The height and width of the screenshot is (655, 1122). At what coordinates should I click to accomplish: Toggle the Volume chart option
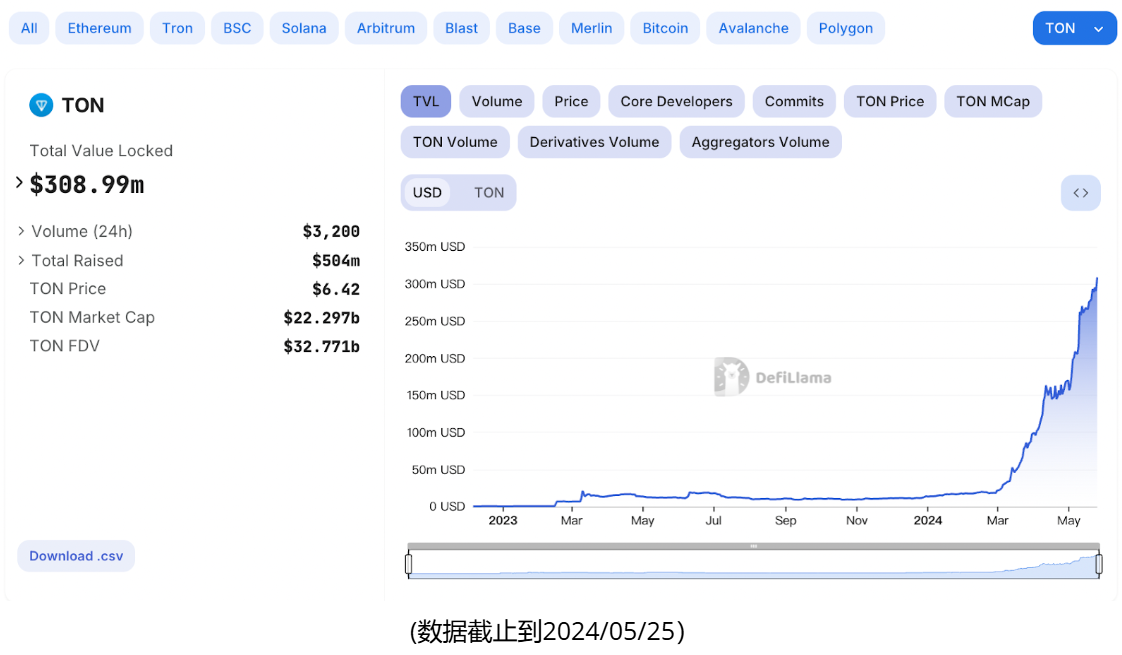[x=497, y=102]
